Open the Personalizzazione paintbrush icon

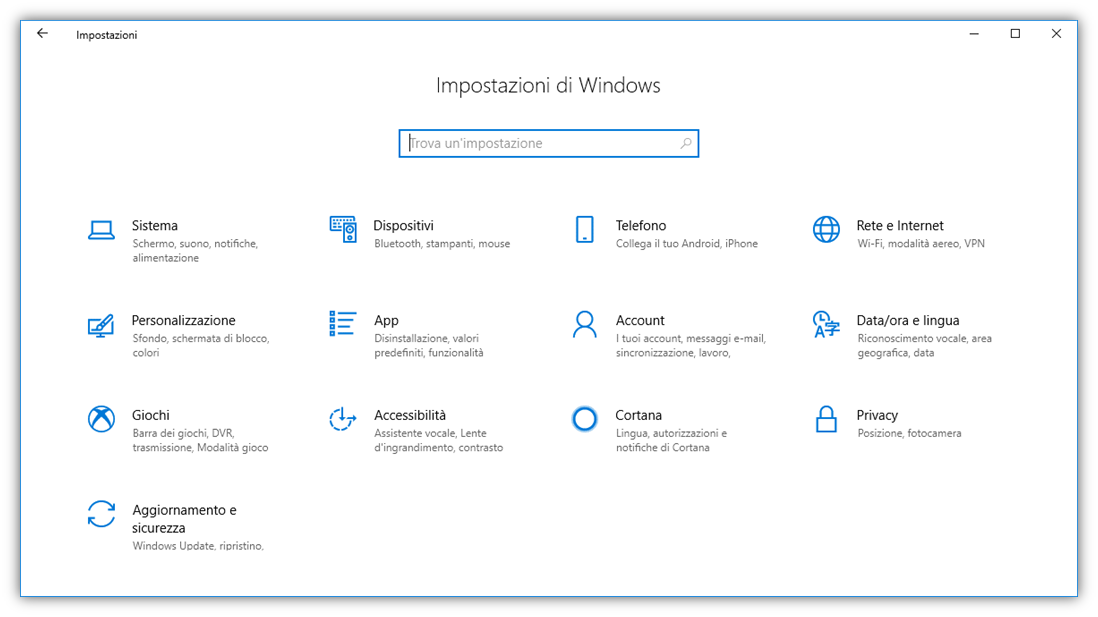pos(101,326)
